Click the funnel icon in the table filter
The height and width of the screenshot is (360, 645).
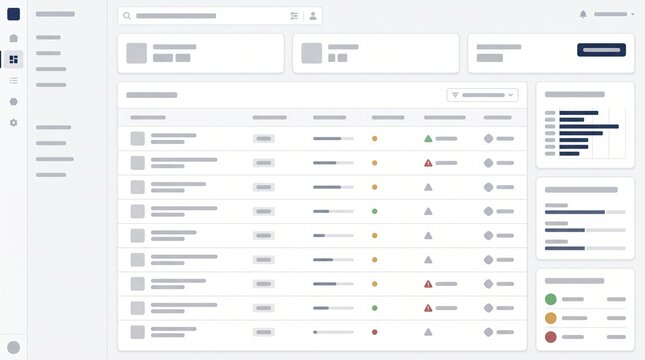[455, 95]
